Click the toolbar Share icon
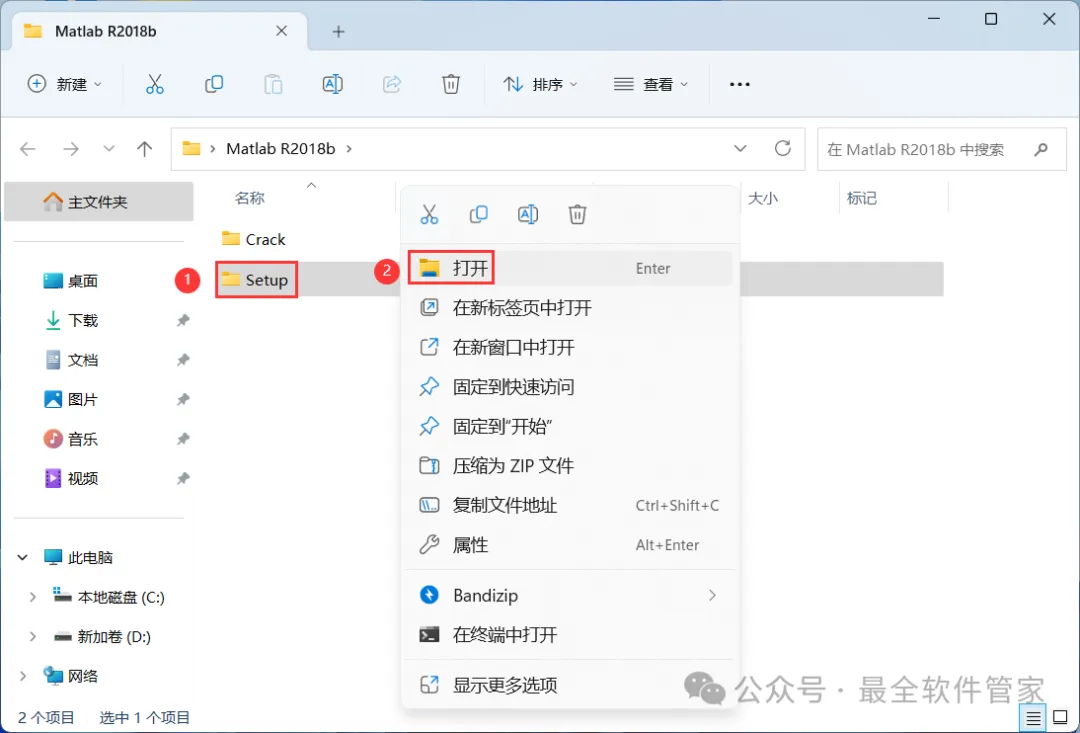This screenshot has height=733, width=1080. (x=392, y=84)
